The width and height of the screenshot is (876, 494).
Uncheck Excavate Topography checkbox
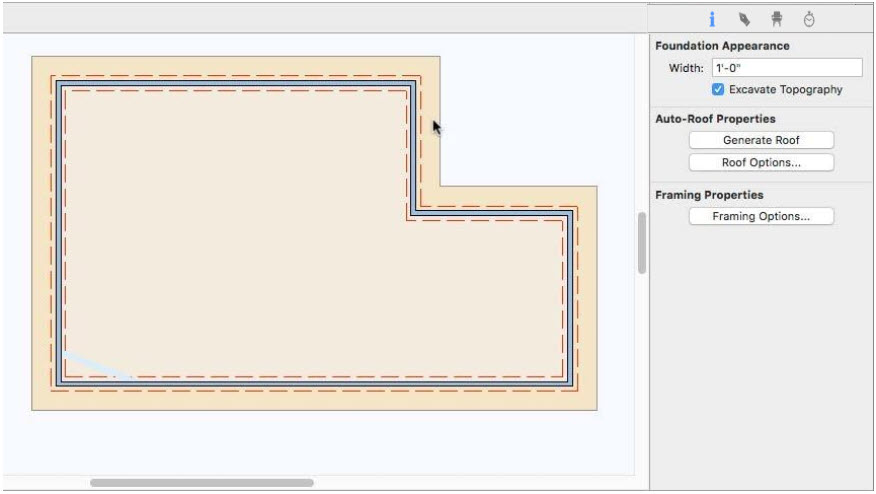718,89
